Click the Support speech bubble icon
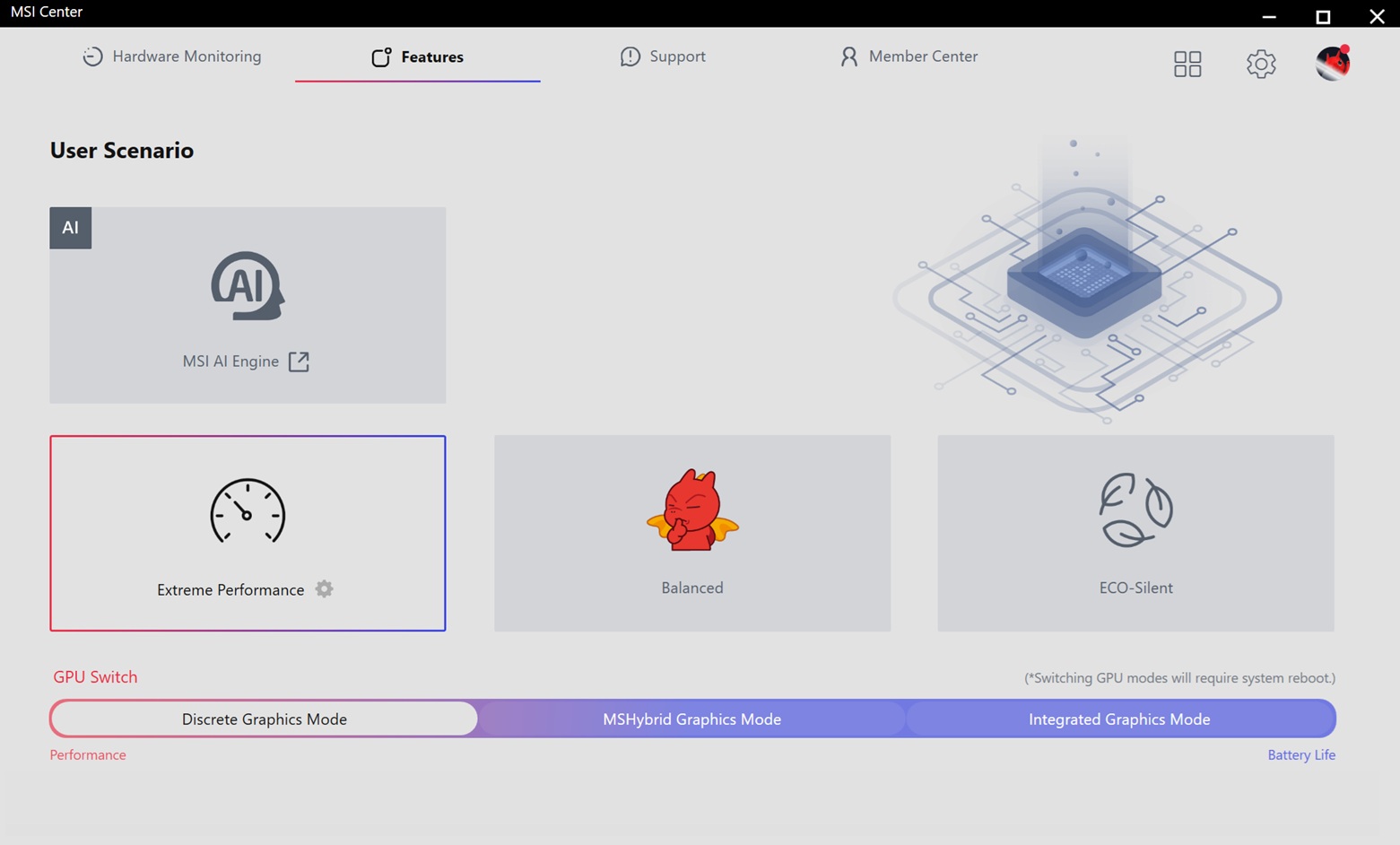Screen dimensions: 1400x845 630,57
